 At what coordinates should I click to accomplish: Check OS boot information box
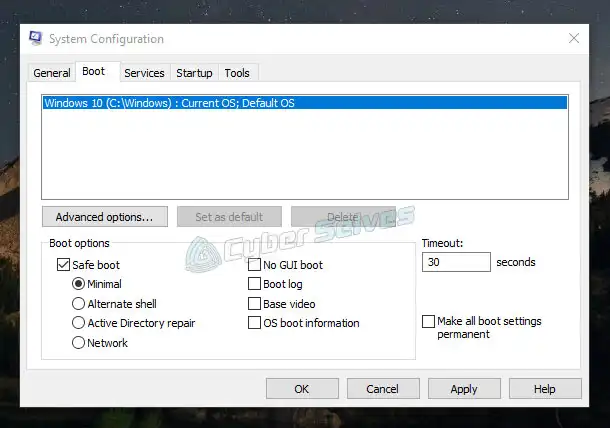pyautogui.click(x=254, y=323)
